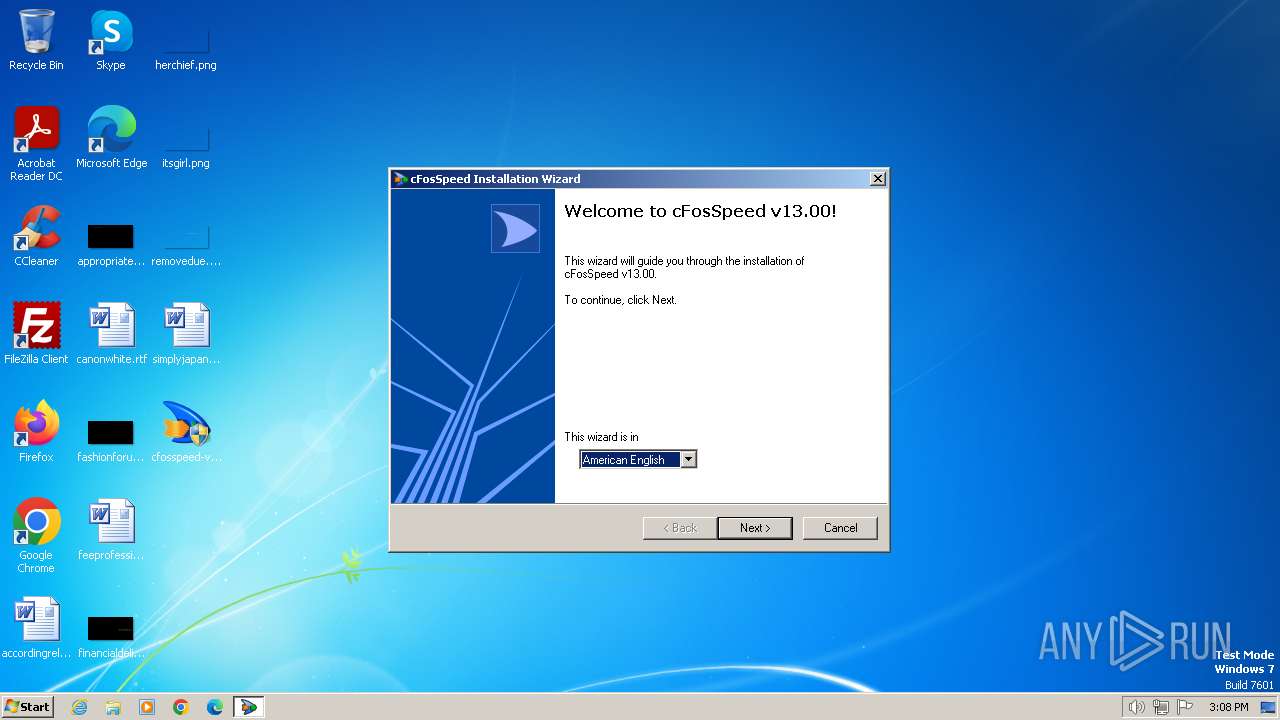Open Windows Media Player taskbar icon

[x=147, y=707]
